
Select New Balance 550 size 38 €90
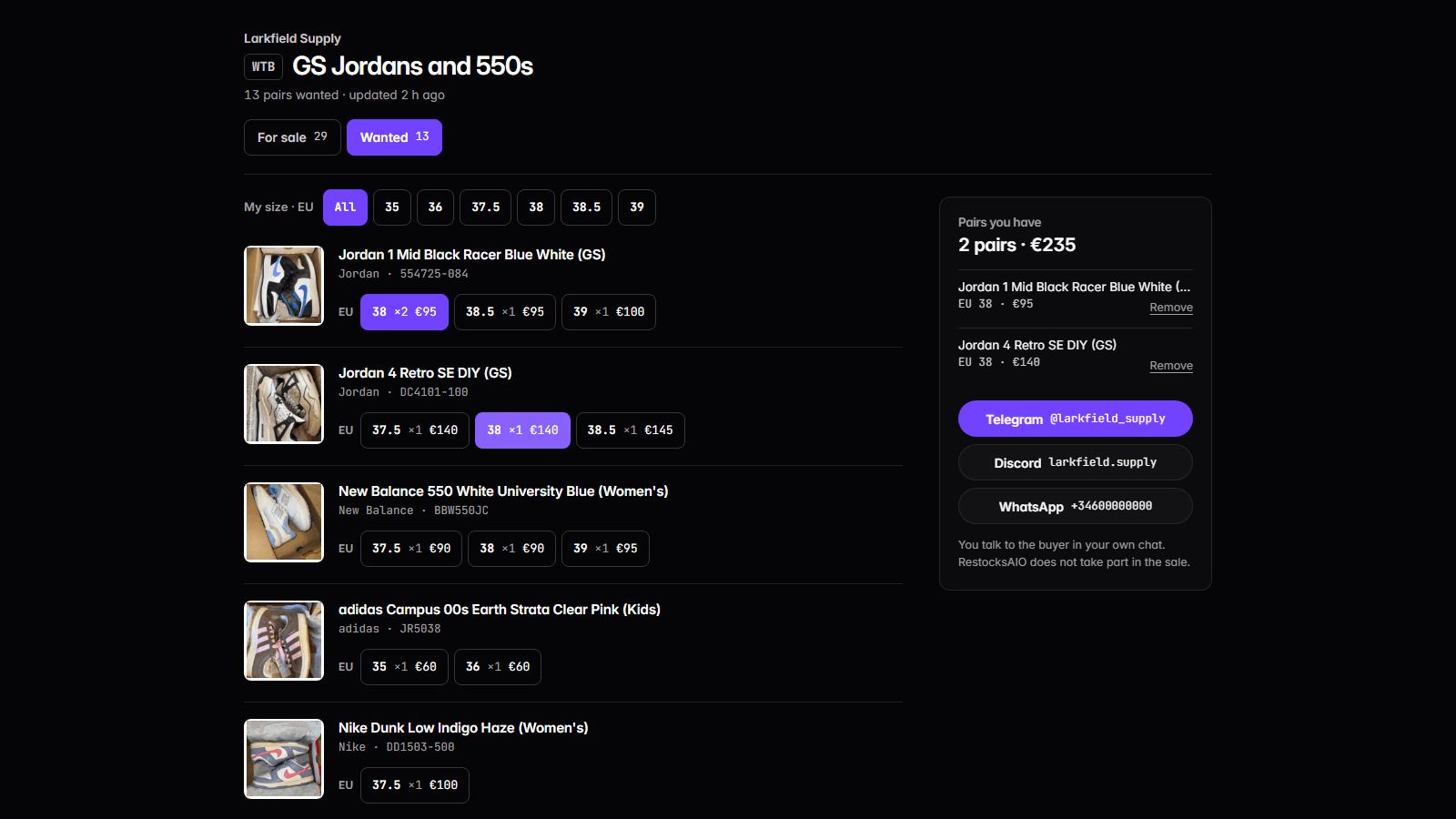coord(511,549)
